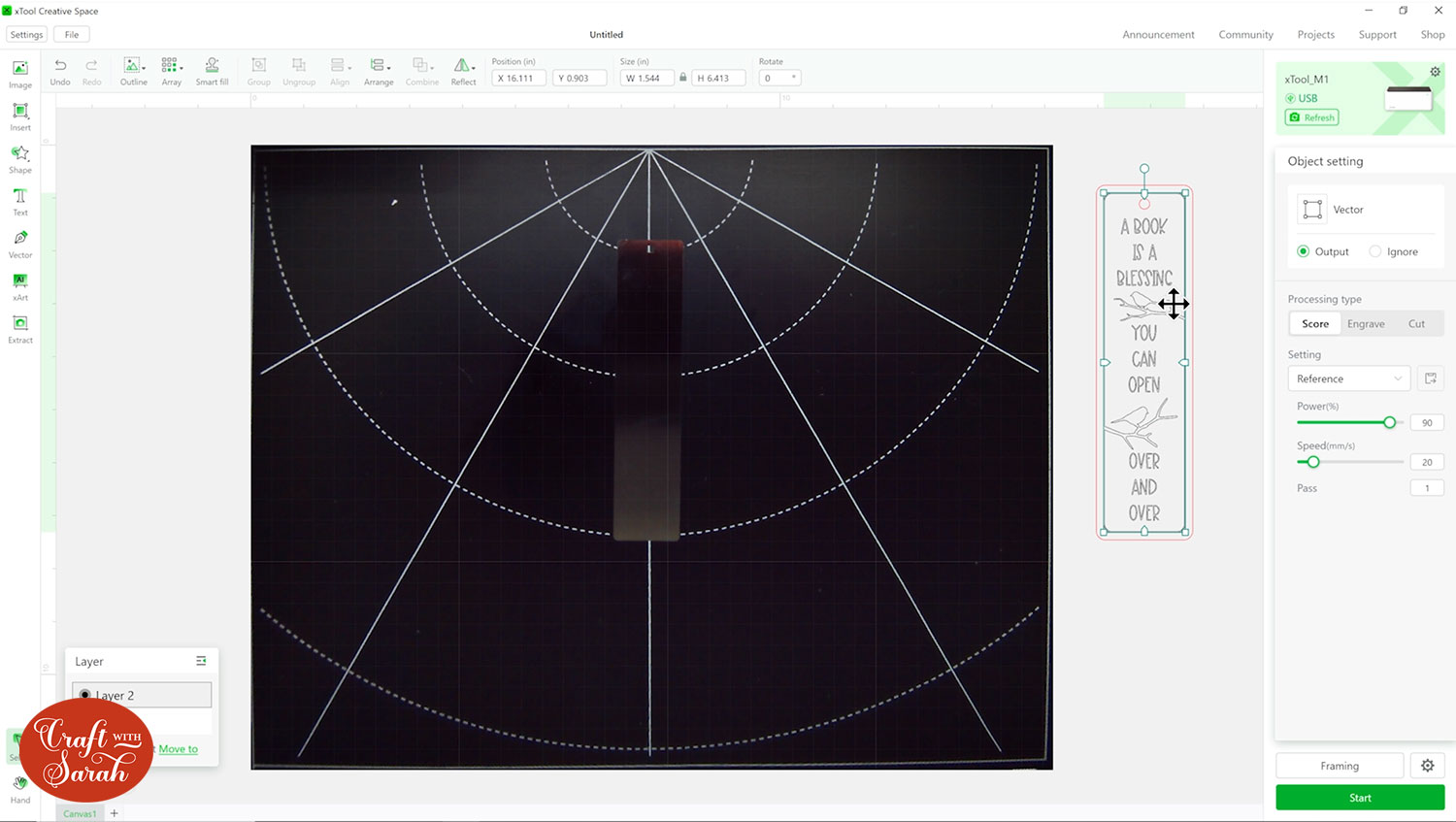Open xTool M1 device settings gear

tap(1435, 72)
